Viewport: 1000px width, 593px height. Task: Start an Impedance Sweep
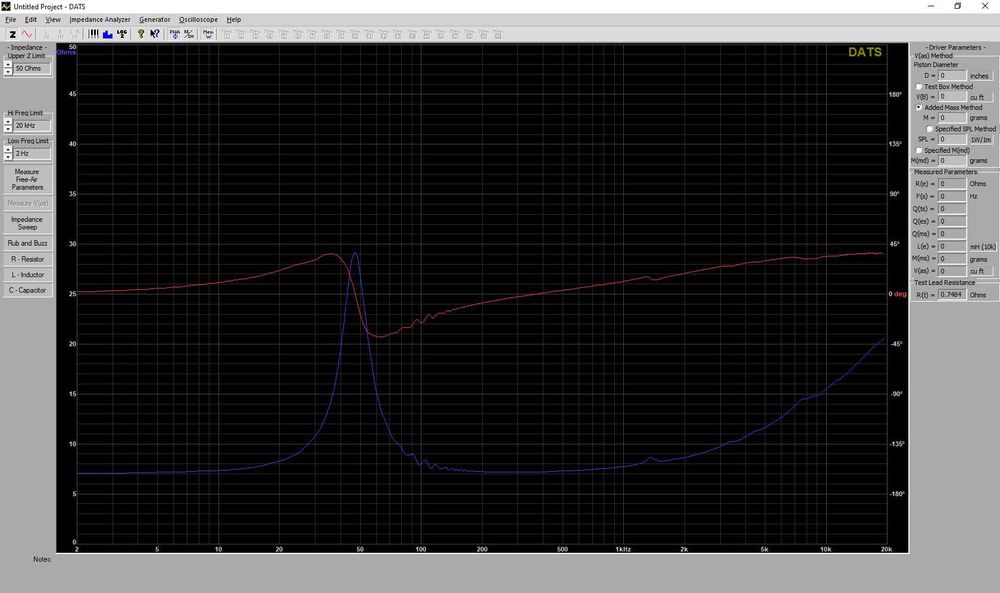pos(27,223)
